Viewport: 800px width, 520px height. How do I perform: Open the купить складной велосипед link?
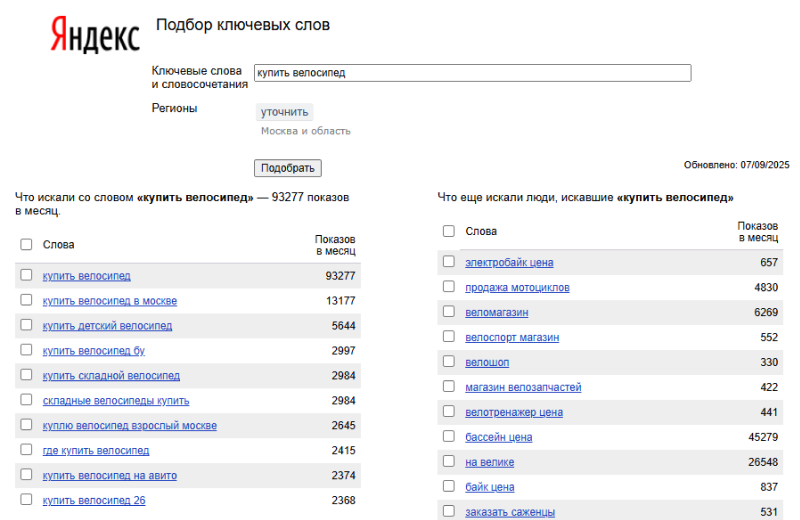click(x=111, y=376)
